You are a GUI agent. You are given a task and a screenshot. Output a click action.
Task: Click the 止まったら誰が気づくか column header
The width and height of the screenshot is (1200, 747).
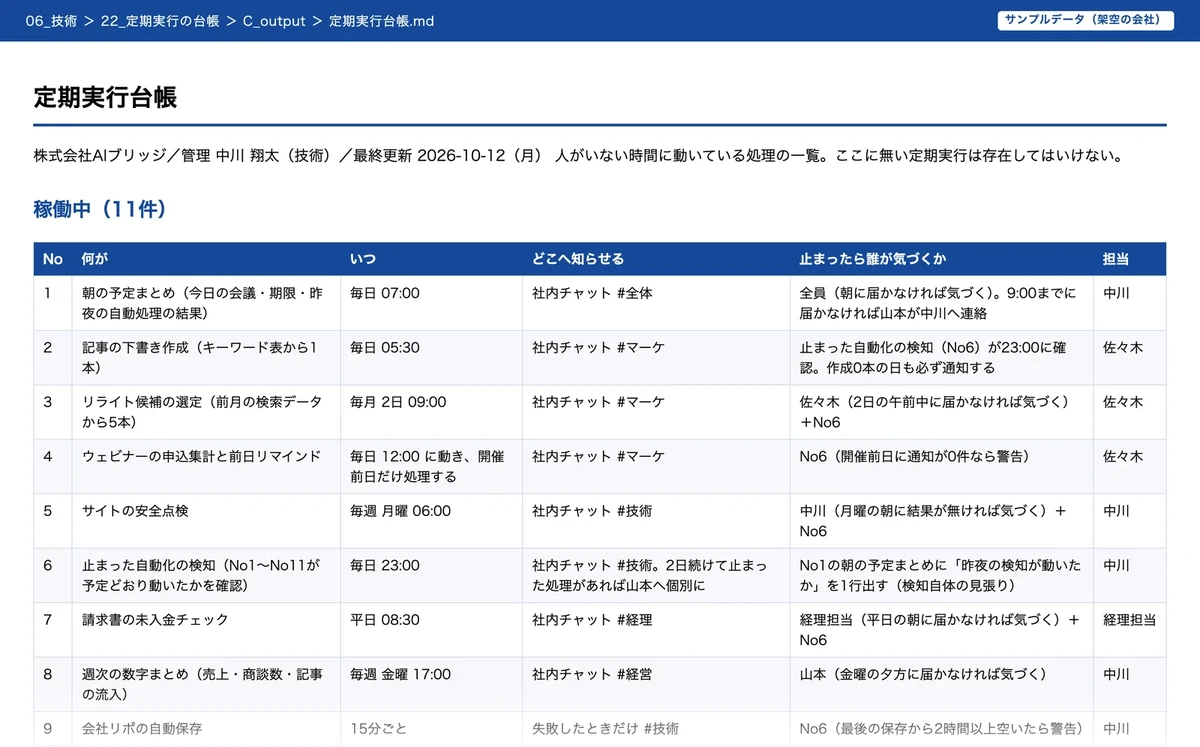point(941,259)
